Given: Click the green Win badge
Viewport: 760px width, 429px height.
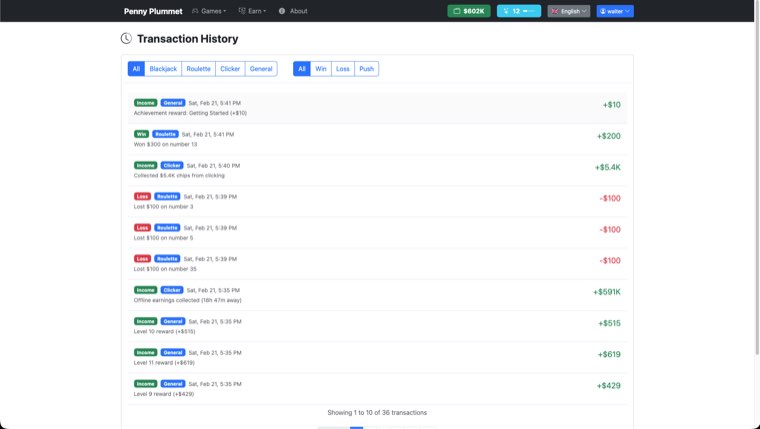Looking at the screenshot, I should (141, 134).
